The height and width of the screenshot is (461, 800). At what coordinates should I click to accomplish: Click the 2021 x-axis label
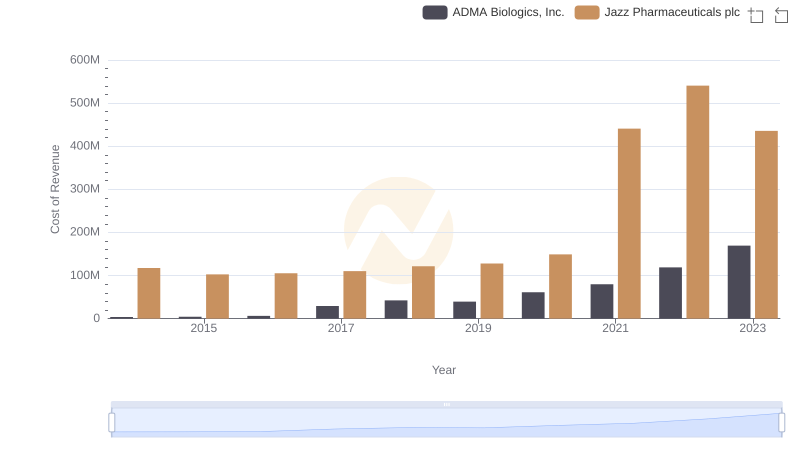(615, 328)
